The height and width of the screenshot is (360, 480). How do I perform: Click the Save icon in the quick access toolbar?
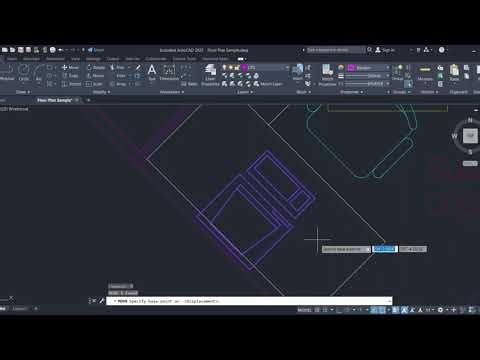[21, 50]
